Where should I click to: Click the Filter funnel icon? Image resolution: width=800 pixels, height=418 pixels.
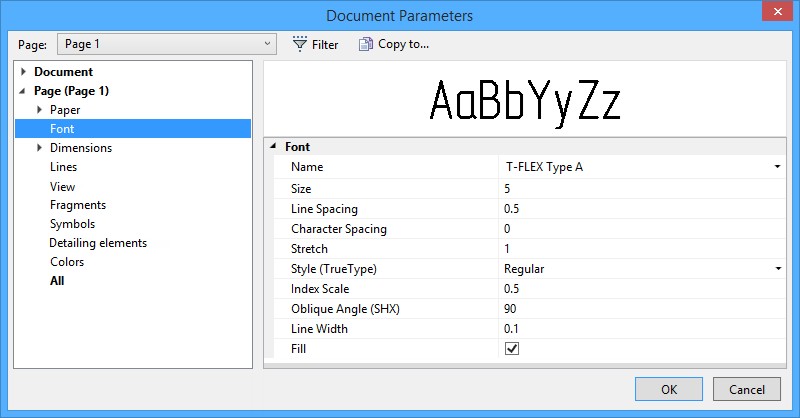299,44
